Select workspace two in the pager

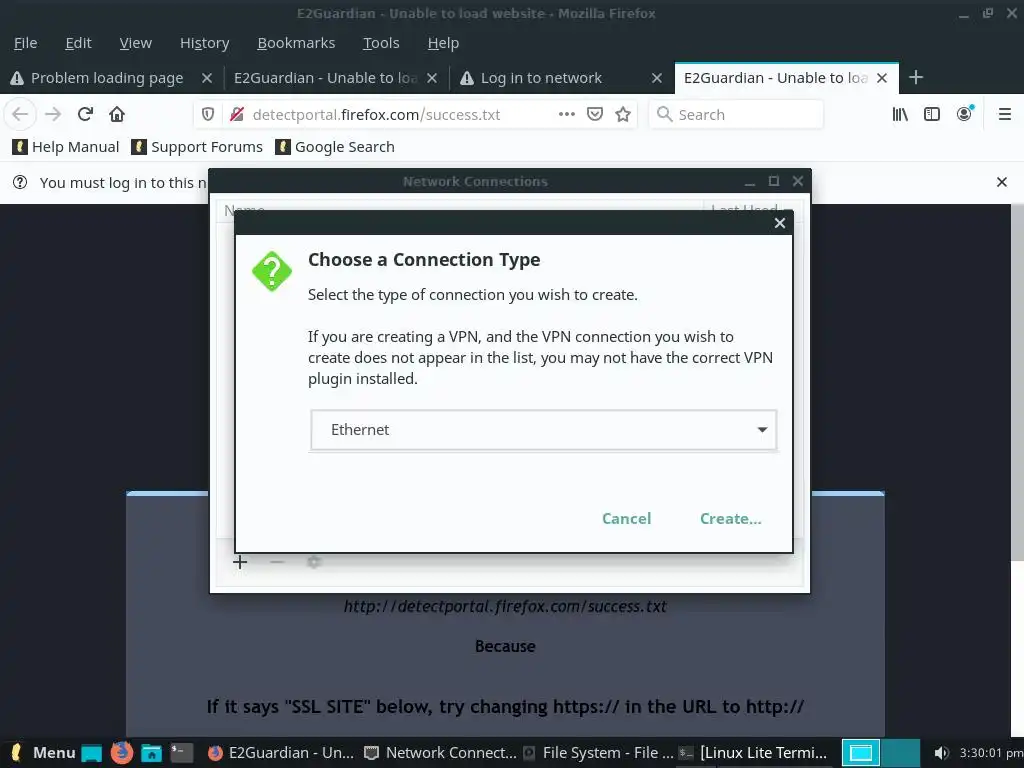pos(900,753)
